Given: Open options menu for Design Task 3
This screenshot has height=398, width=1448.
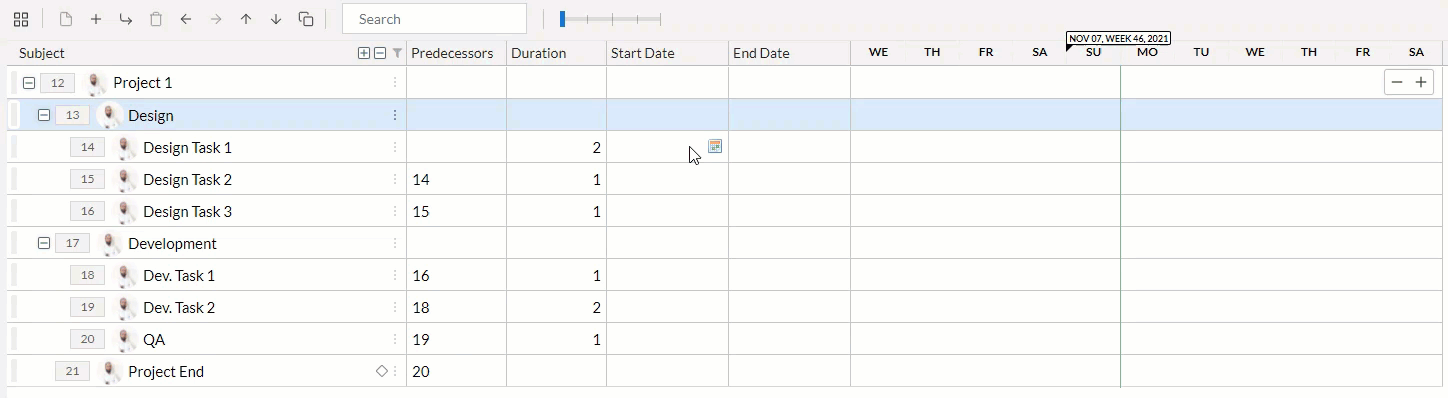Looking at the screenshot, I should [395, 211].
